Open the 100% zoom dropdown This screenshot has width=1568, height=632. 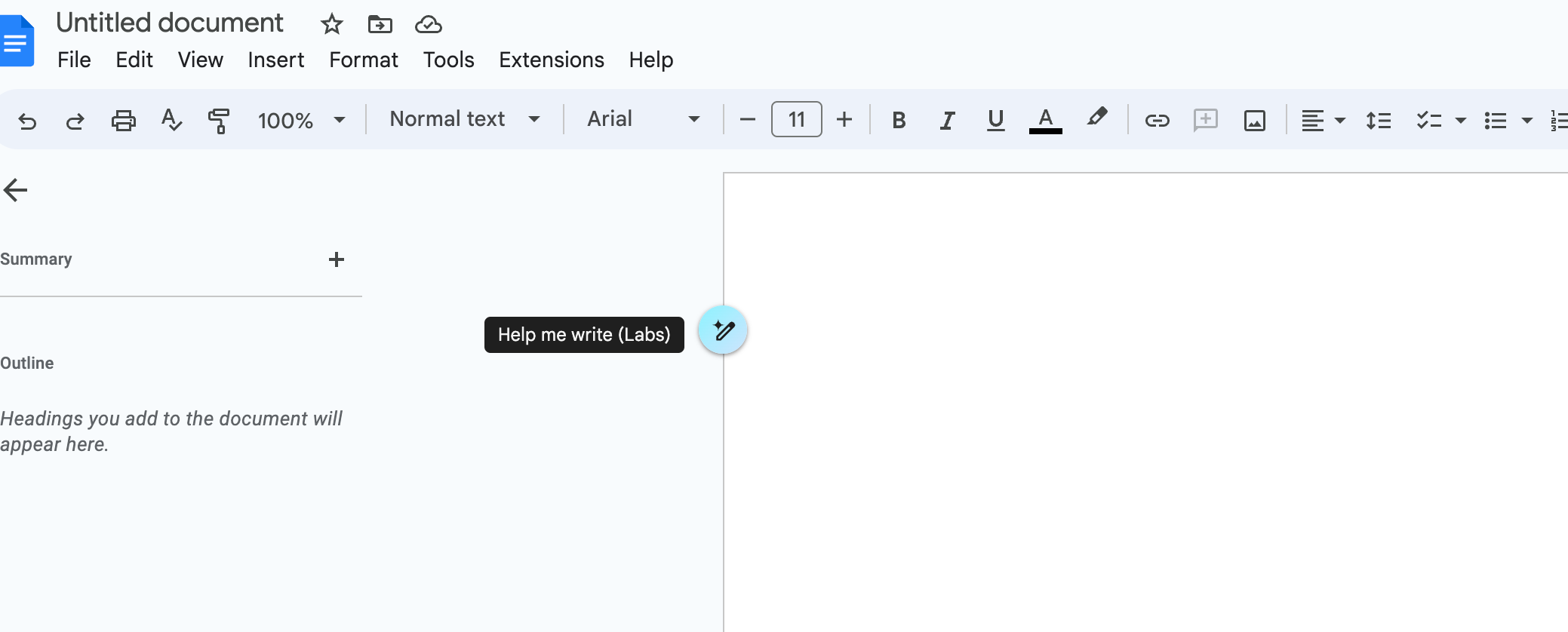tap(301, 120)
